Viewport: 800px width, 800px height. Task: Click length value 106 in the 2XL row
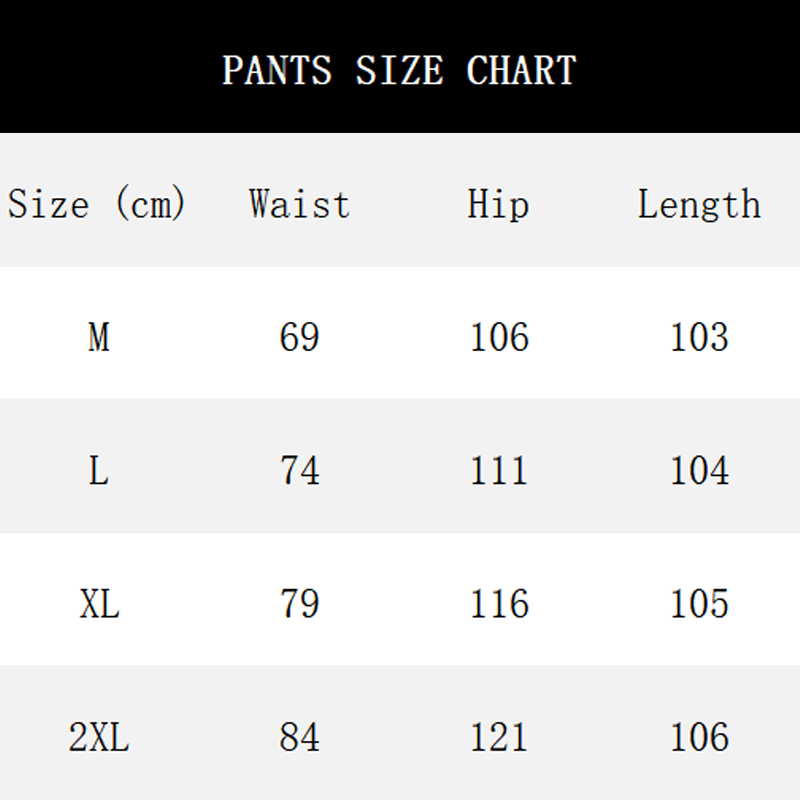click(x=699, y=738)
